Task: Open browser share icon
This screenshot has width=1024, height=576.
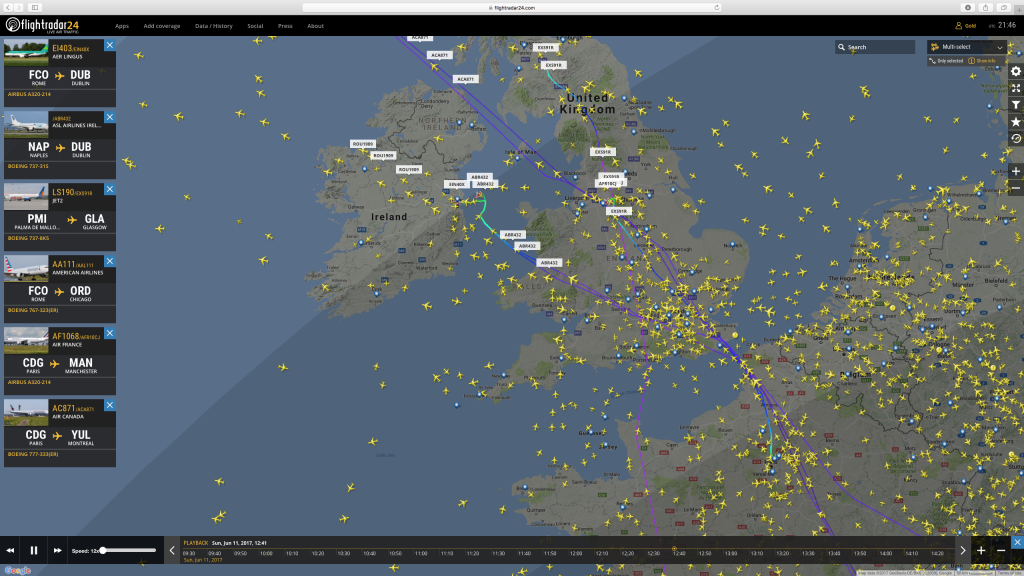Action: tap(985, 8)
